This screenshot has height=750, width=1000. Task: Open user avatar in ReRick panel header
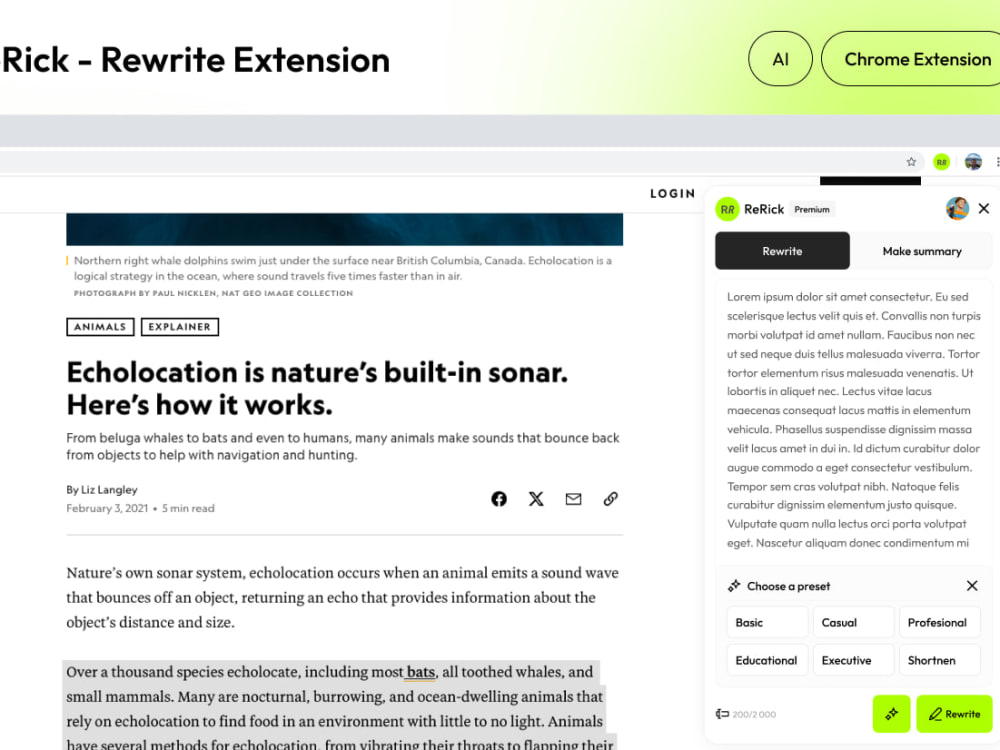click(957, 209)
